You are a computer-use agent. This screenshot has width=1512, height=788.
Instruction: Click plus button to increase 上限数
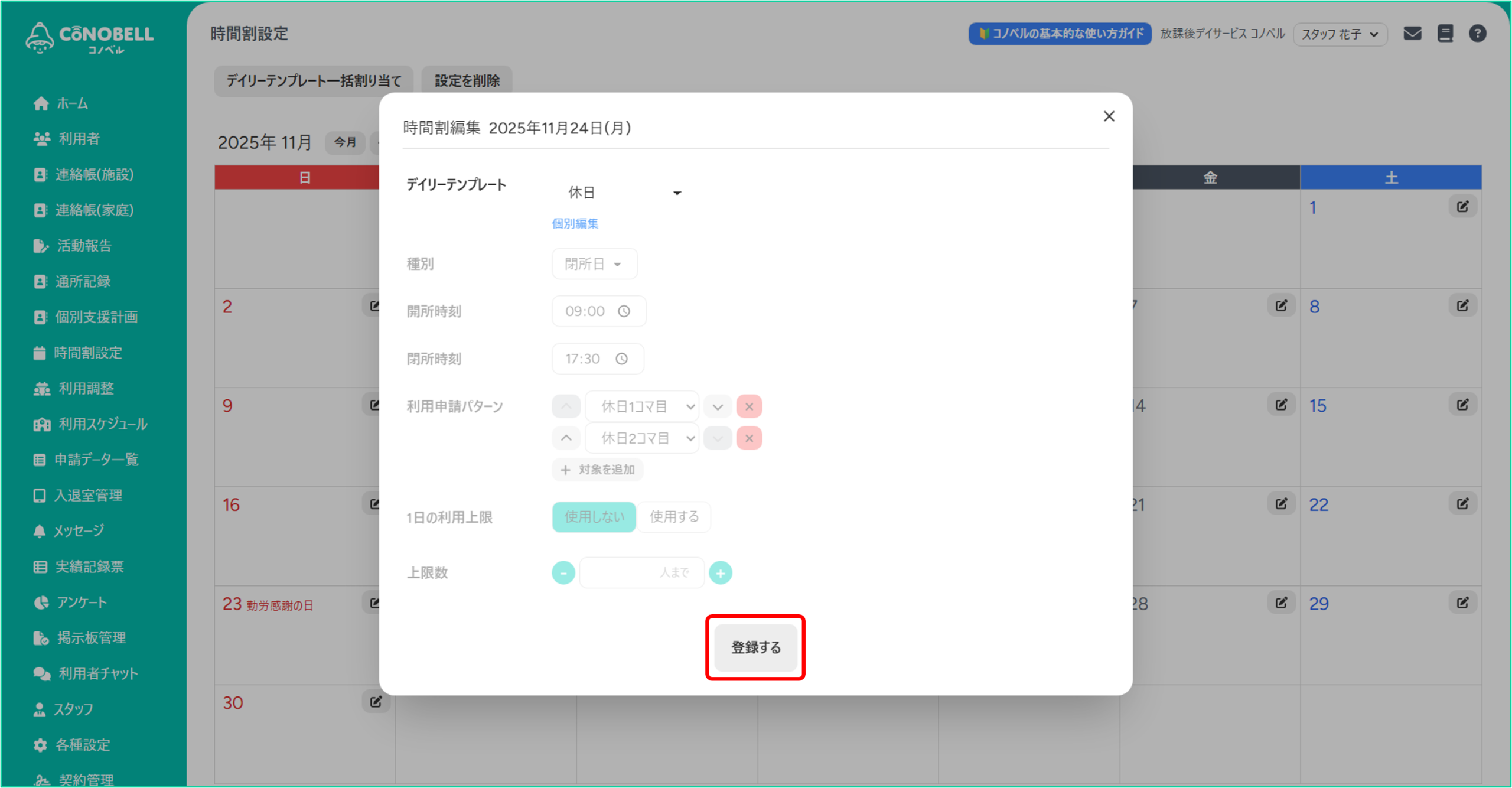click(720, 573)
